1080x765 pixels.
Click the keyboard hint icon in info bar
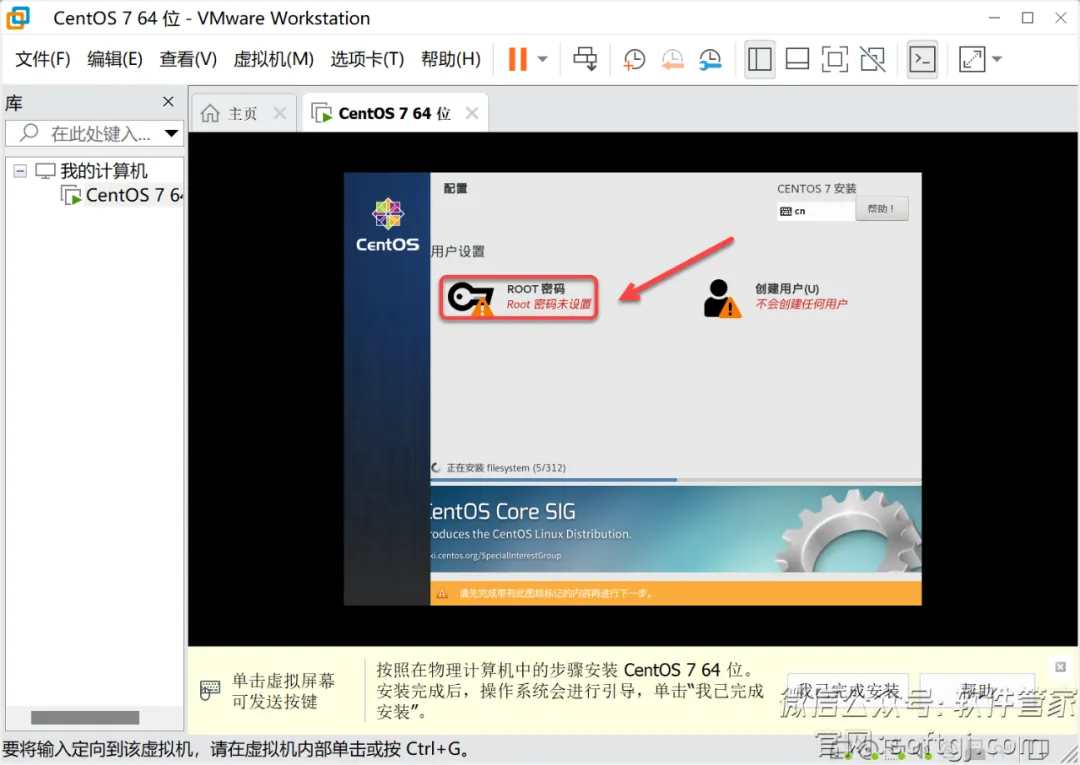click(x=209, y=690)
